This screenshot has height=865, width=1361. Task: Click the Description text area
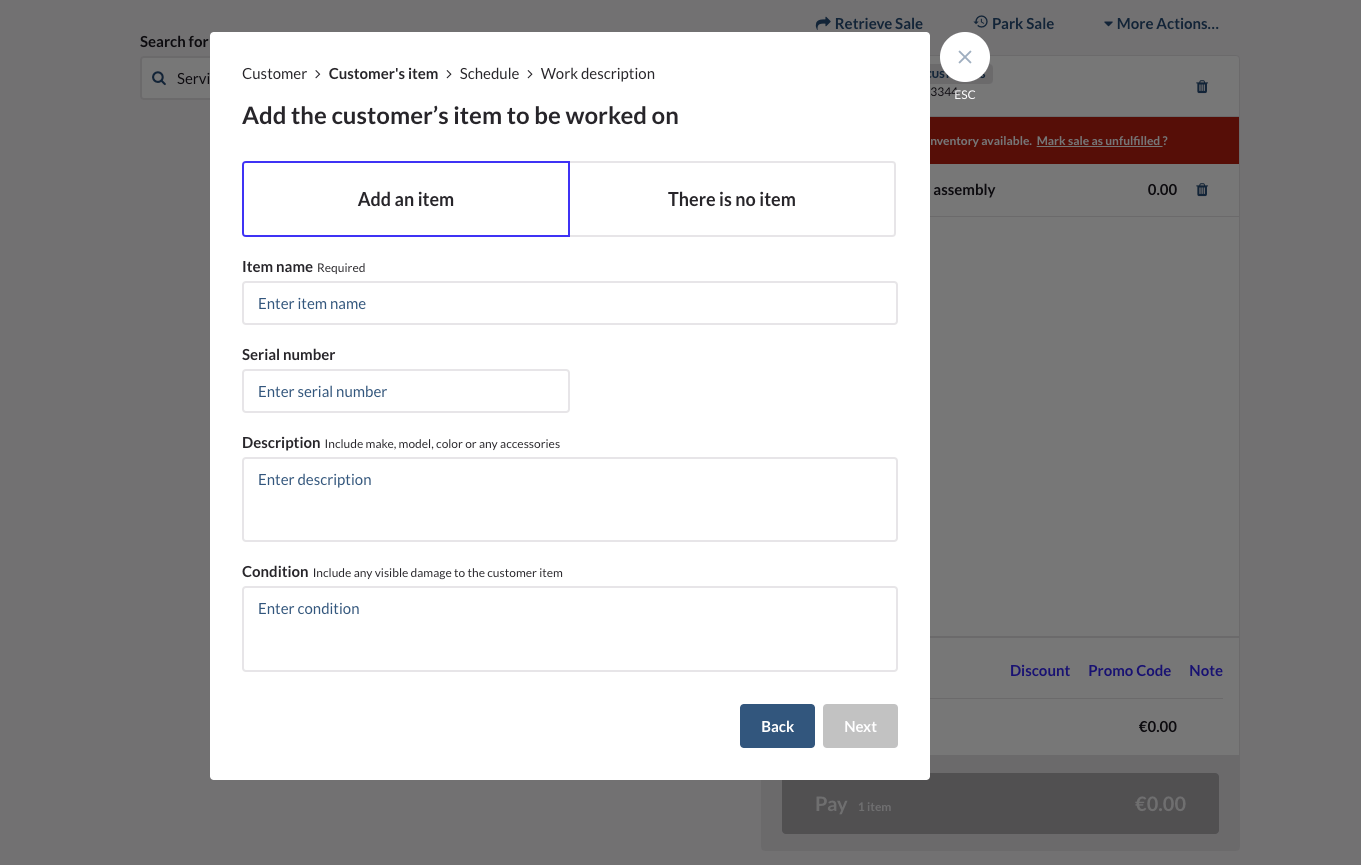(x=569, y=499)
